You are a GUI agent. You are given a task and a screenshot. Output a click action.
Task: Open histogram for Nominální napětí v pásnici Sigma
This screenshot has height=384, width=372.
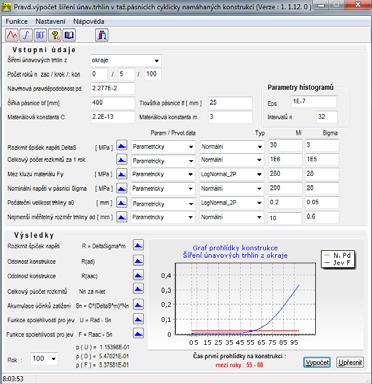tap(122, 189)
